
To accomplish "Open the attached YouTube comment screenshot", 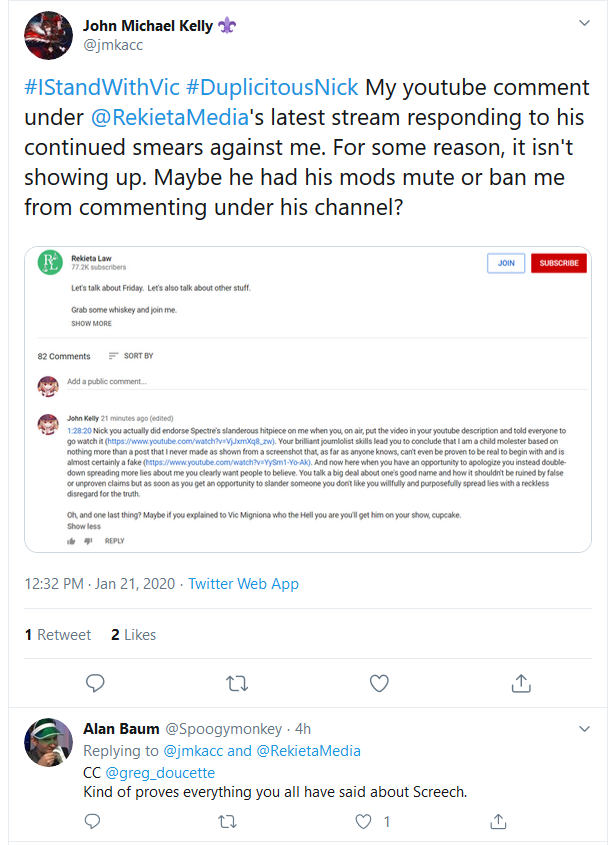I will pos(308,399).
